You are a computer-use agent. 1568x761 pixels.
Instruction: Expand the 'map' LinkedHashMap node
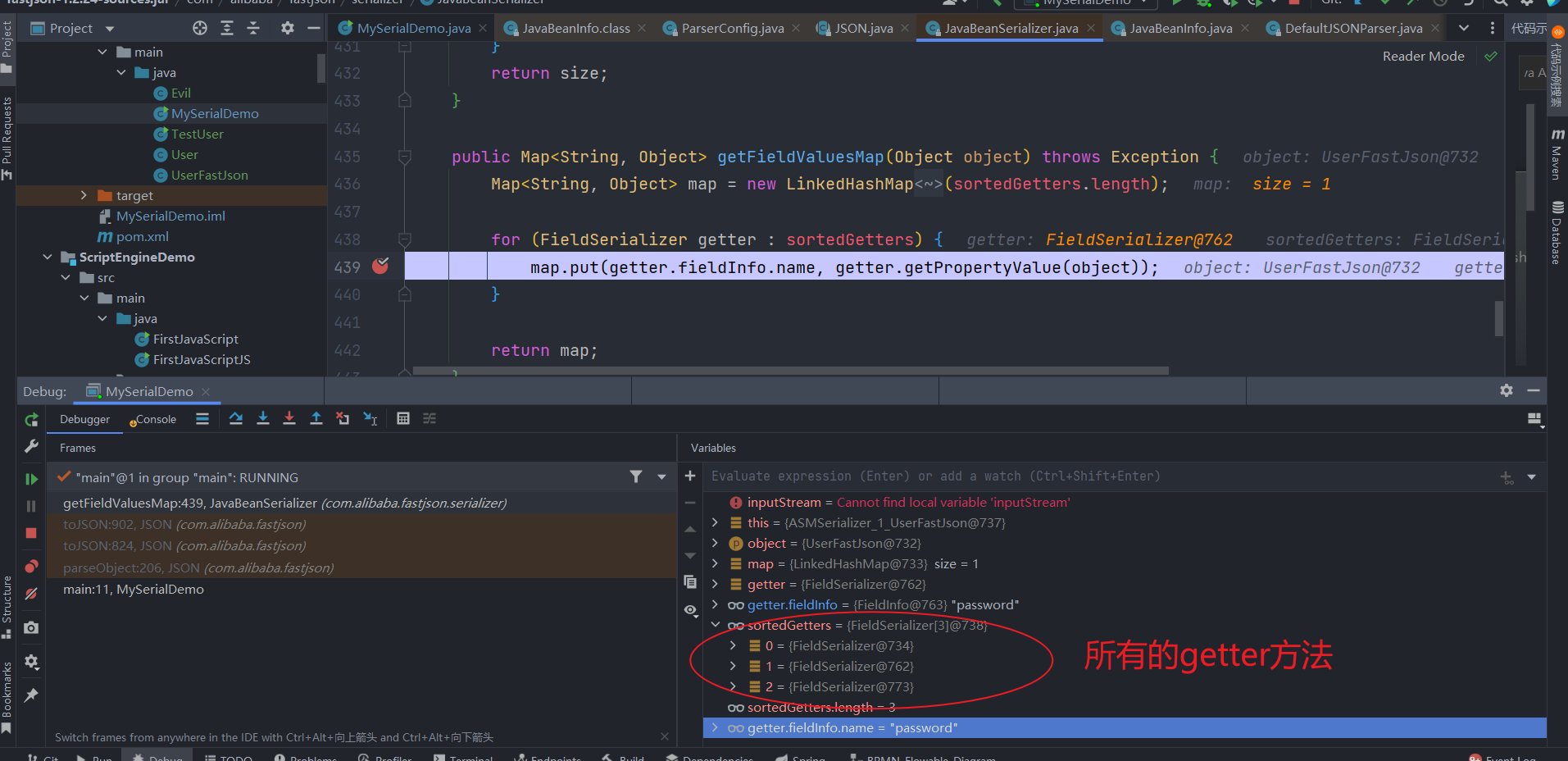(x=716, y=563)
